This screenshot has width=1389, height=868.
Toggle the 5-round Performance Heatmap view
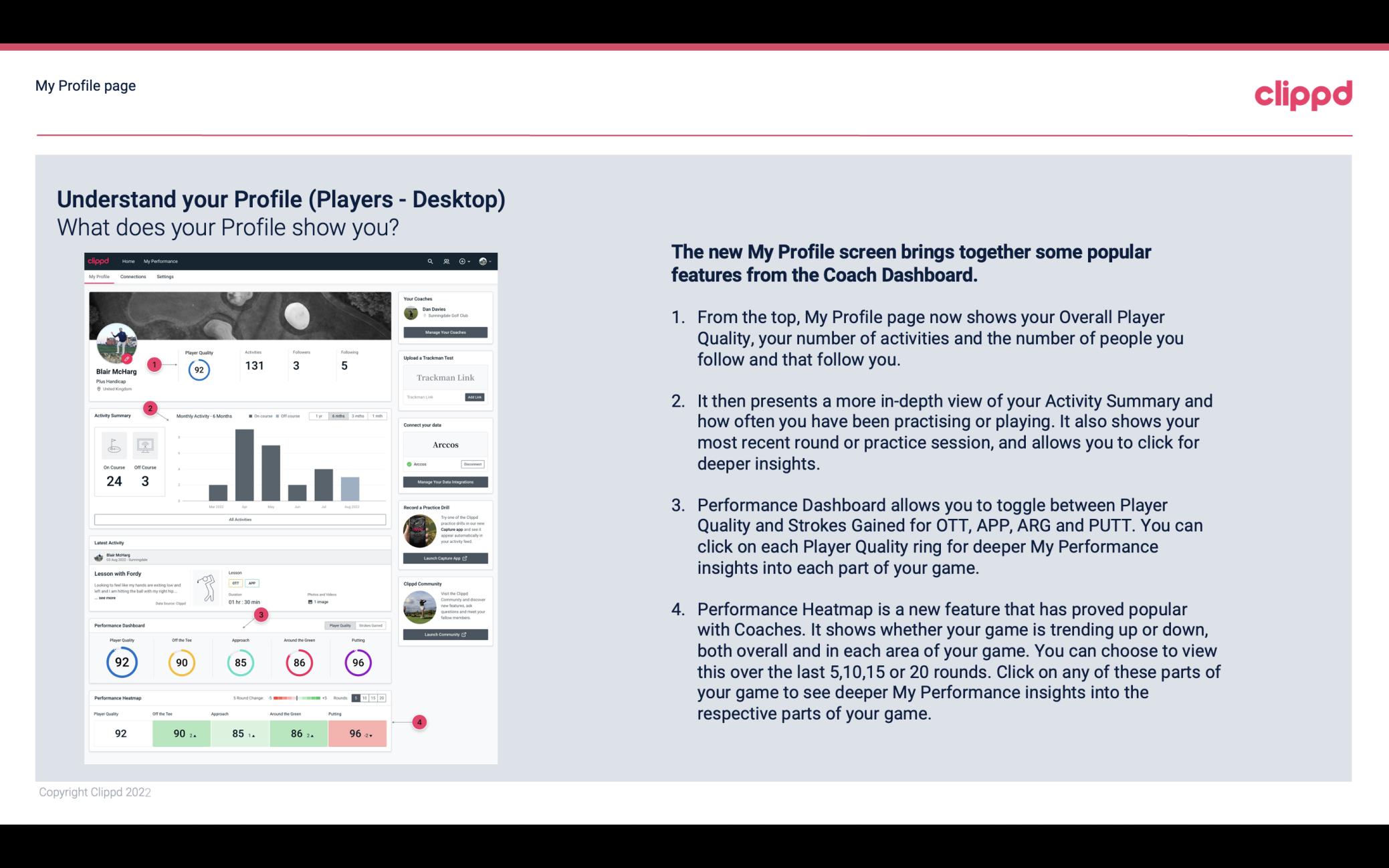point(358,698)
